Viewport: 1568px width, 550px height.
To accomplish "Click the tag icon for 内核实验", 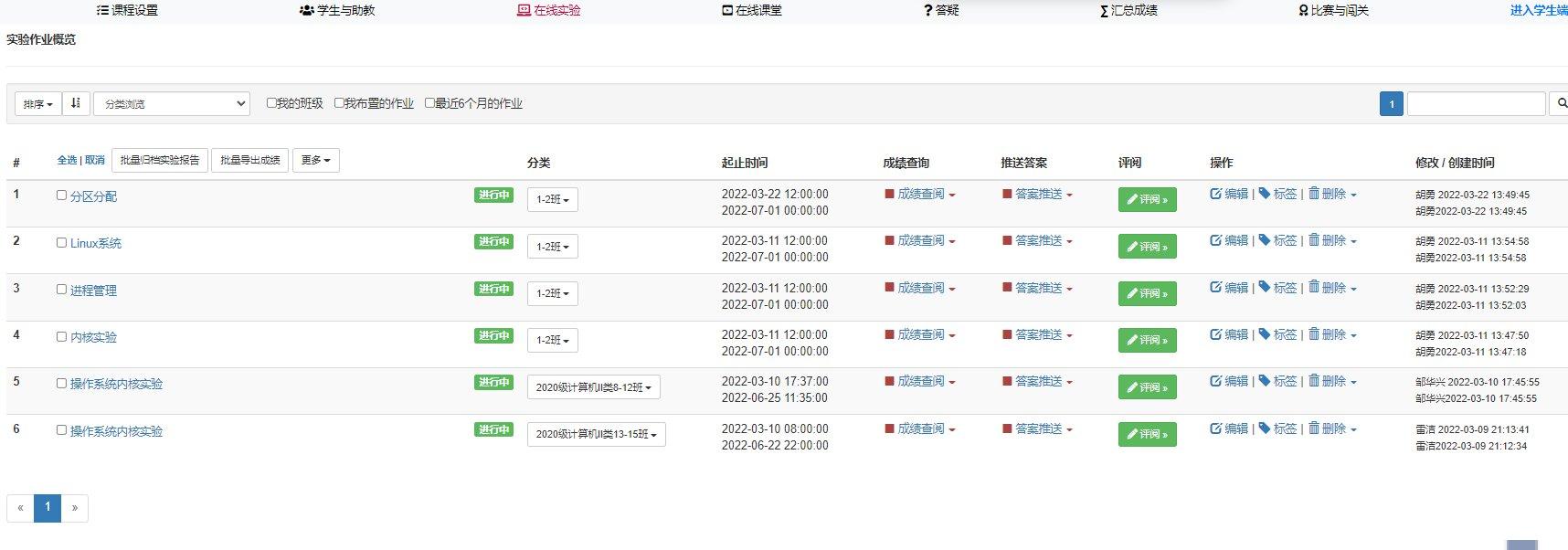I will click(1265, 334).
